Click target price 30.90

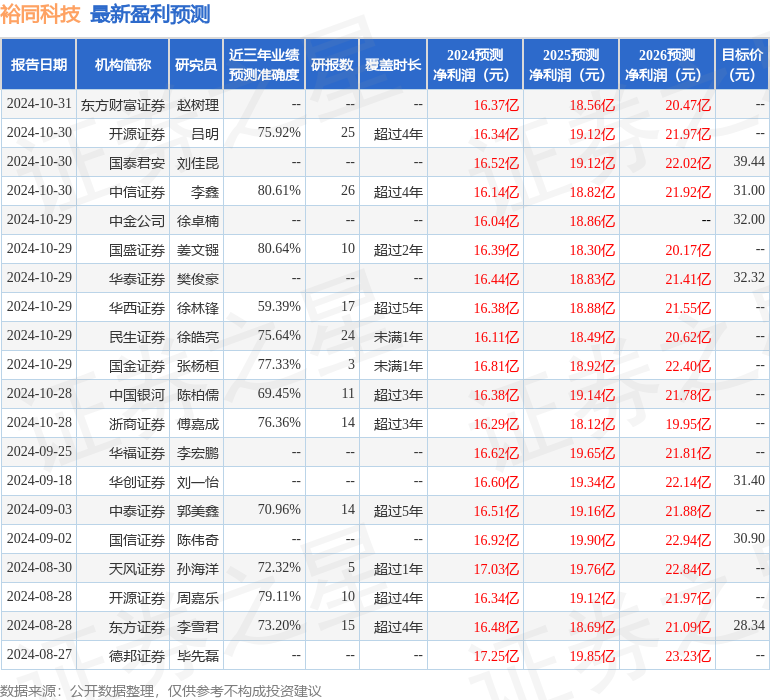749,538
